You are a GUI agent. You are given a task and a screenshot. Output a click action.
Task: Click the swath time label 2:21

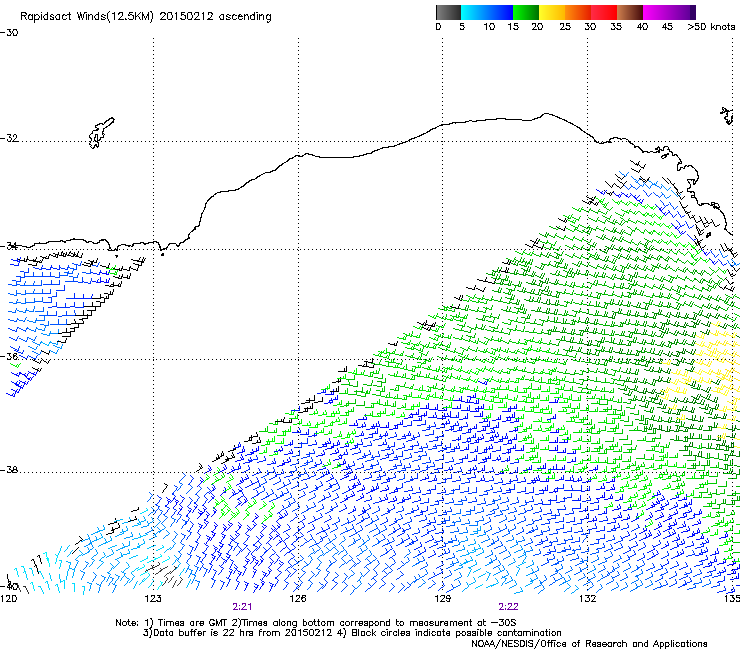(242, 607)
